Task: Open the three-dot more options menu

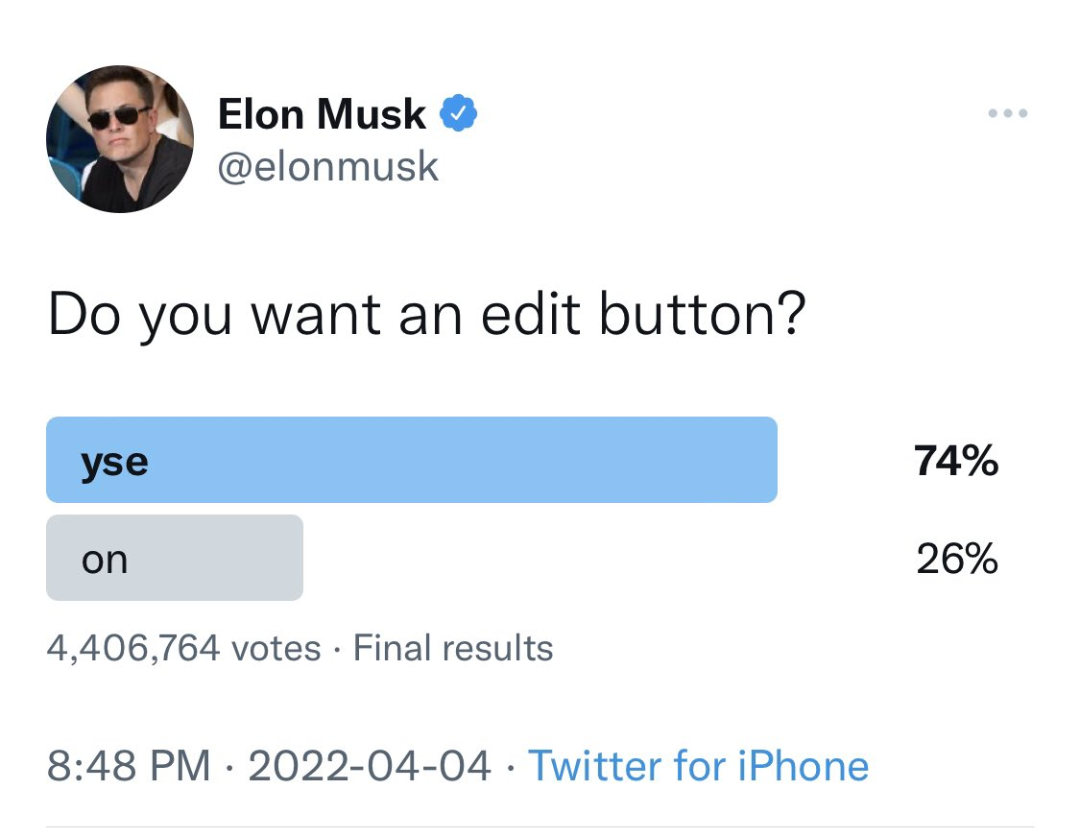Action: click(x=1008, y=114)
